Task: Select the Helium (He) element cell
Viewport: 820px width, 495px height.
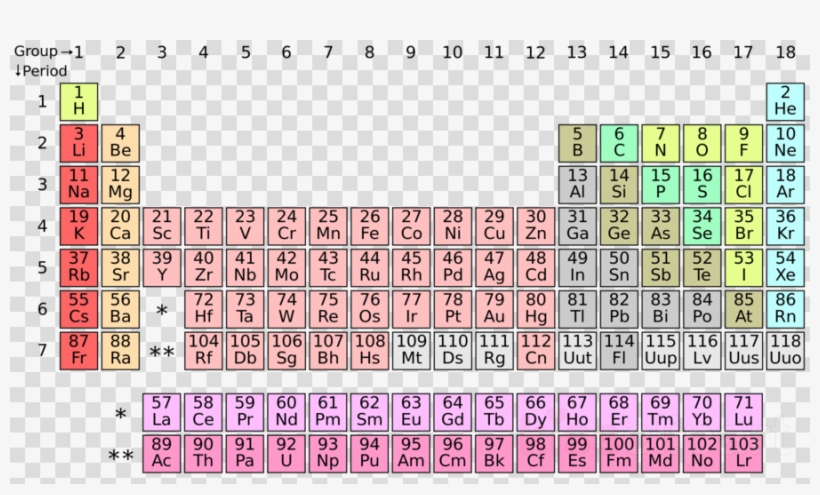Action: click(785, 101)
